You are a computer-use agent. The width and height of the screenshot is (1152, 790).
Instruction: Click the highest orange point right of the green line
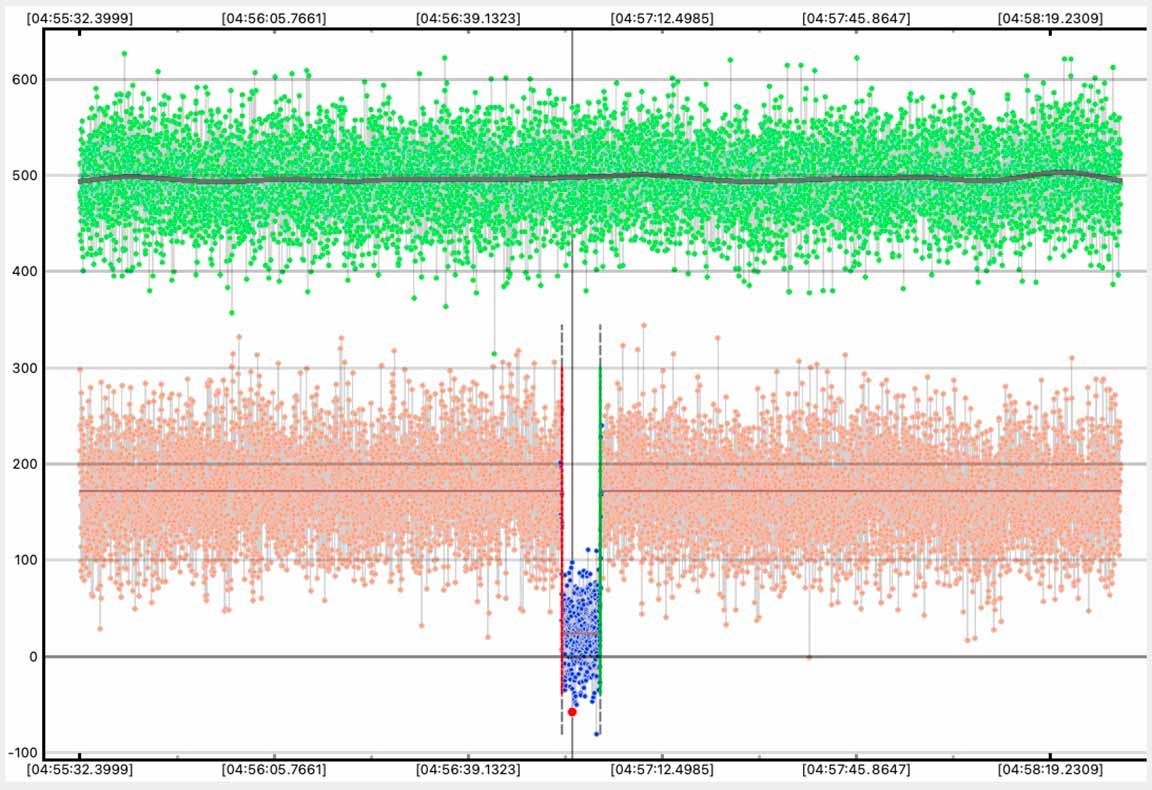(x=643, y=325)
